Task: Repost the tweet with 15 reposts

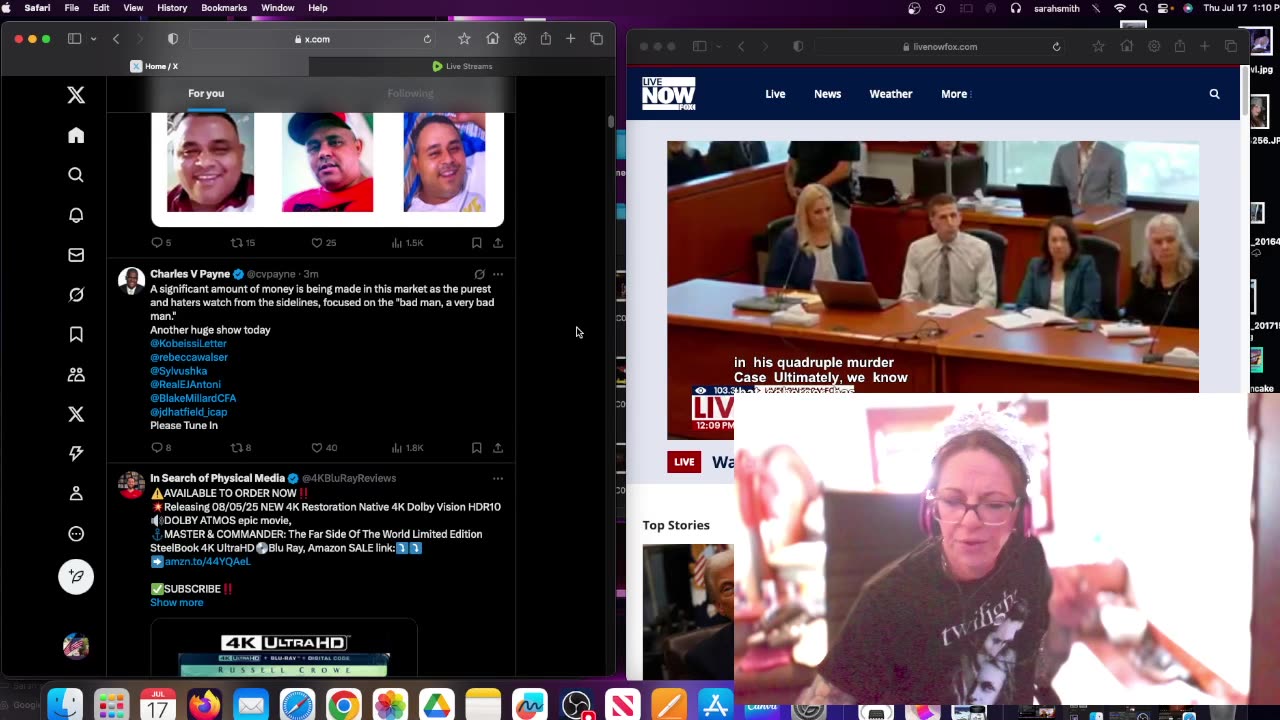Action: 237,243
